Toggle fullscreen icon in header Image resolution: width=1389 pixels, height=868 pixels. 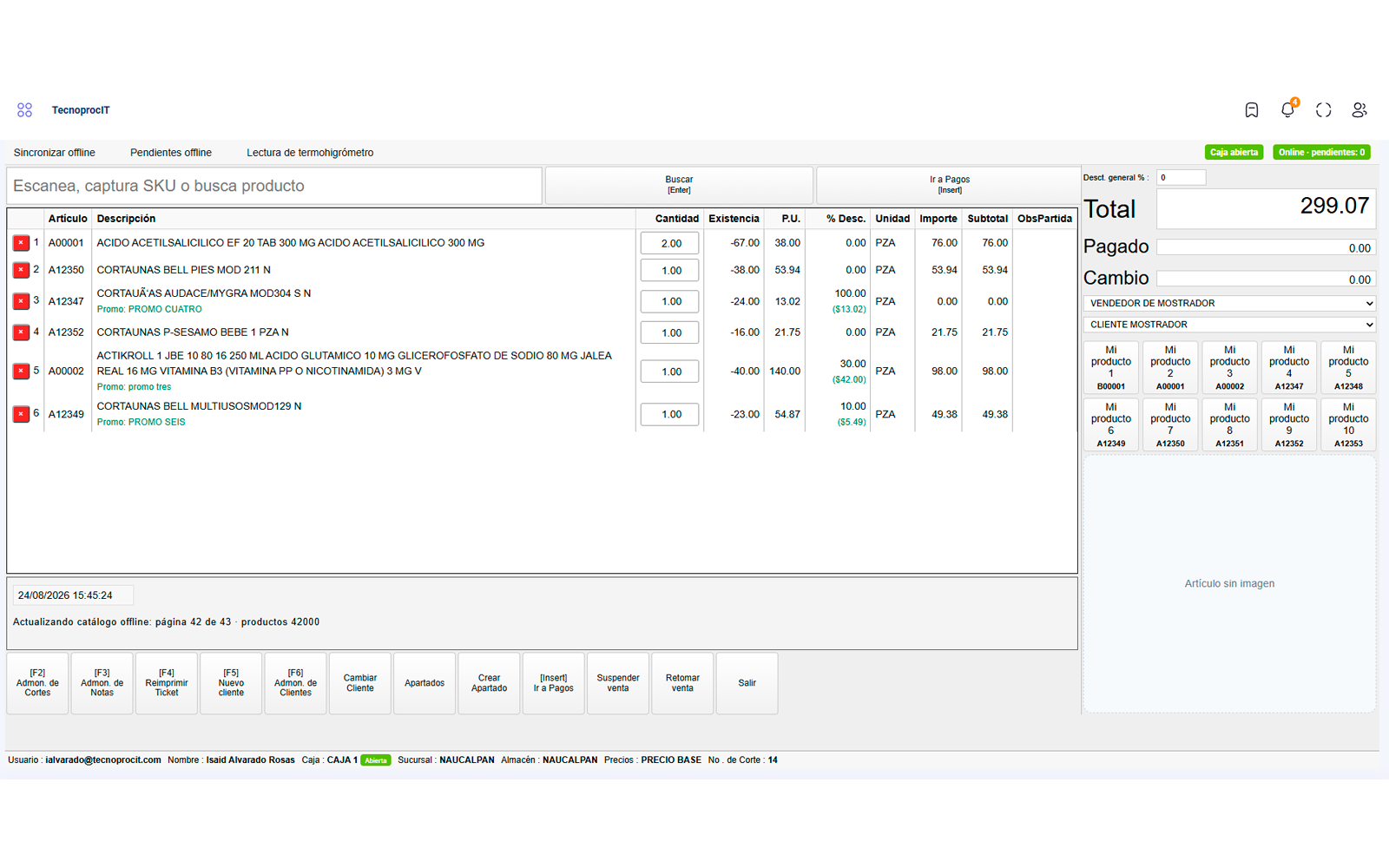(x=1323, y=110)
